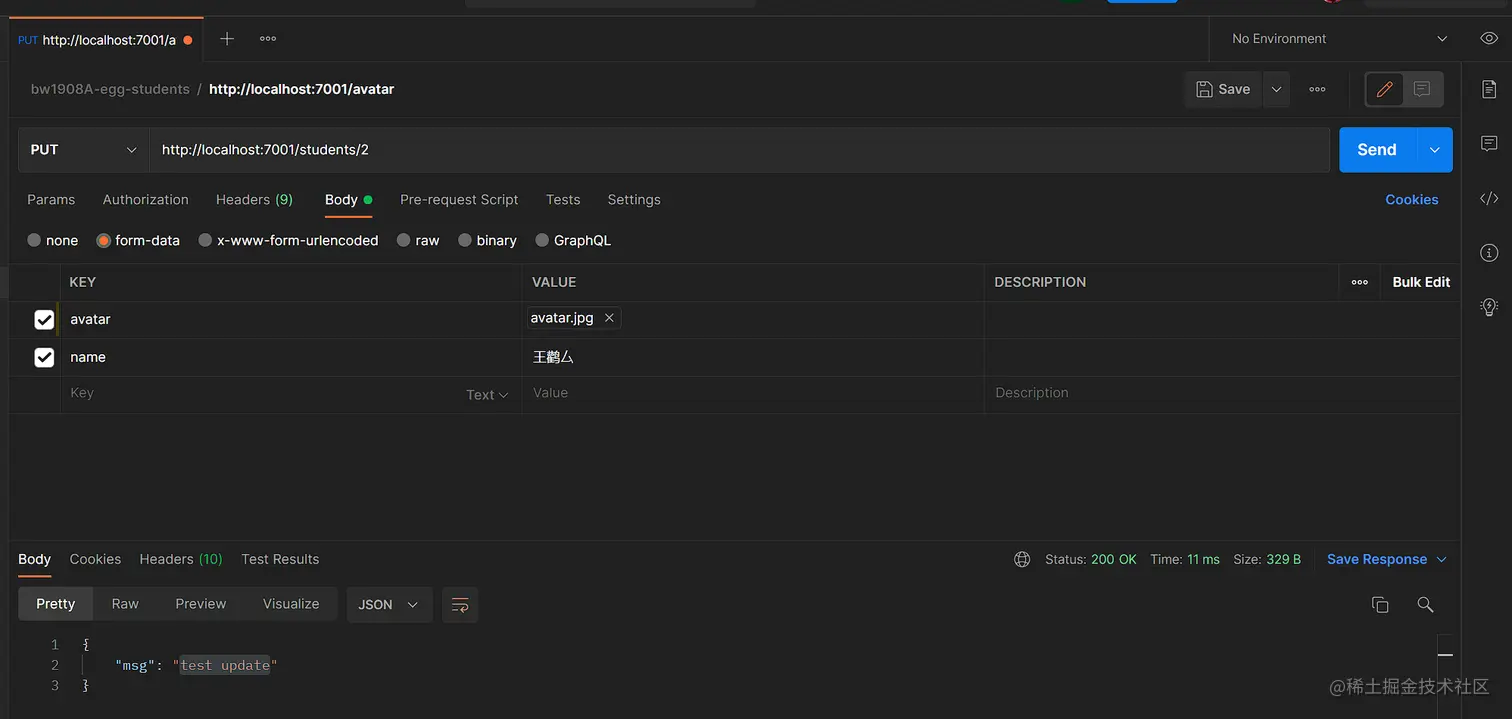This screenshot has width=1512, height=719.
Task: Open the request documentation icon in sidebar
Action: (1489, 90)
